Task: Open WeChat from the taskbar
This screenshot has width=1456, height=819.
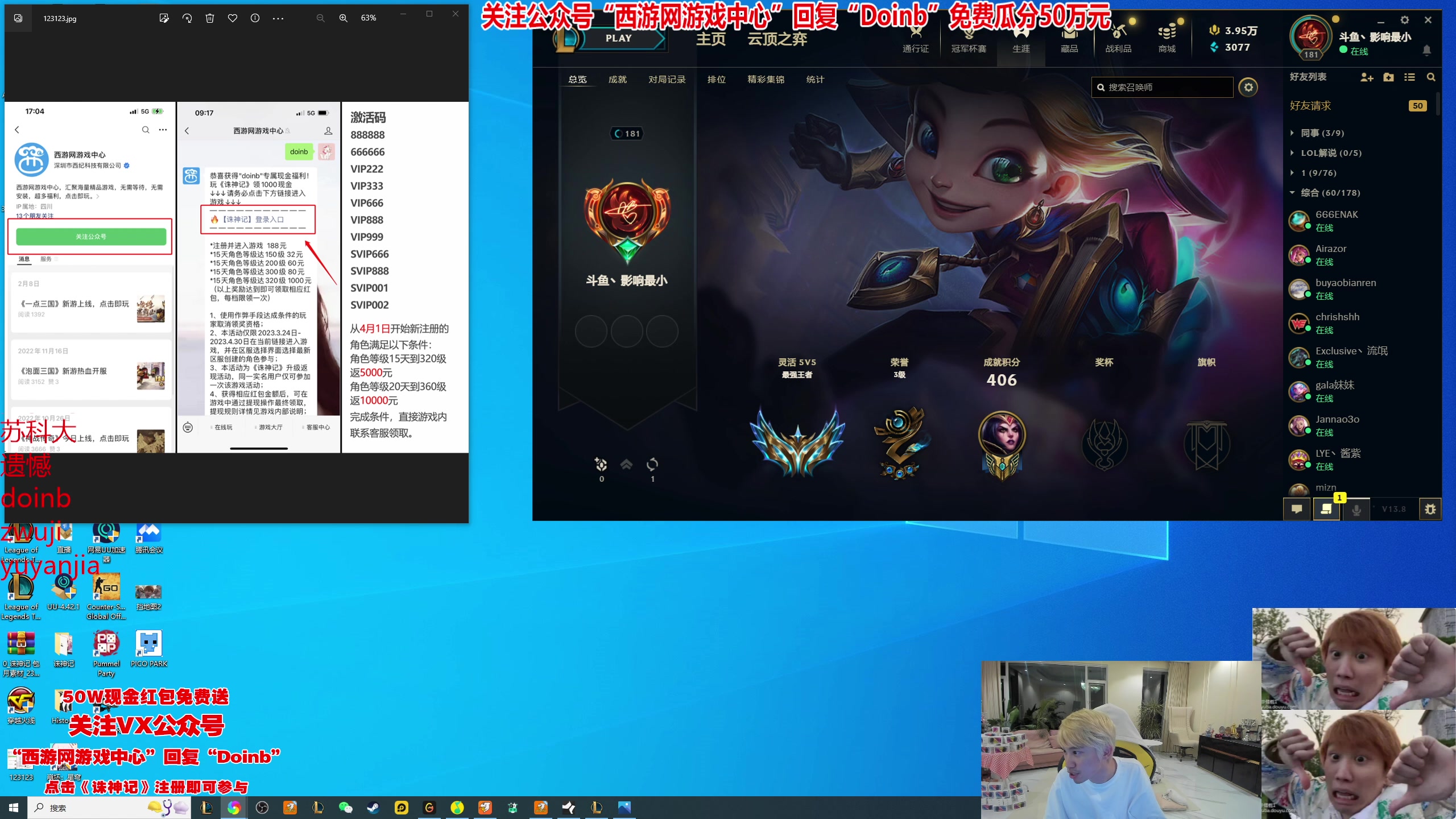Action: (345, 808)
